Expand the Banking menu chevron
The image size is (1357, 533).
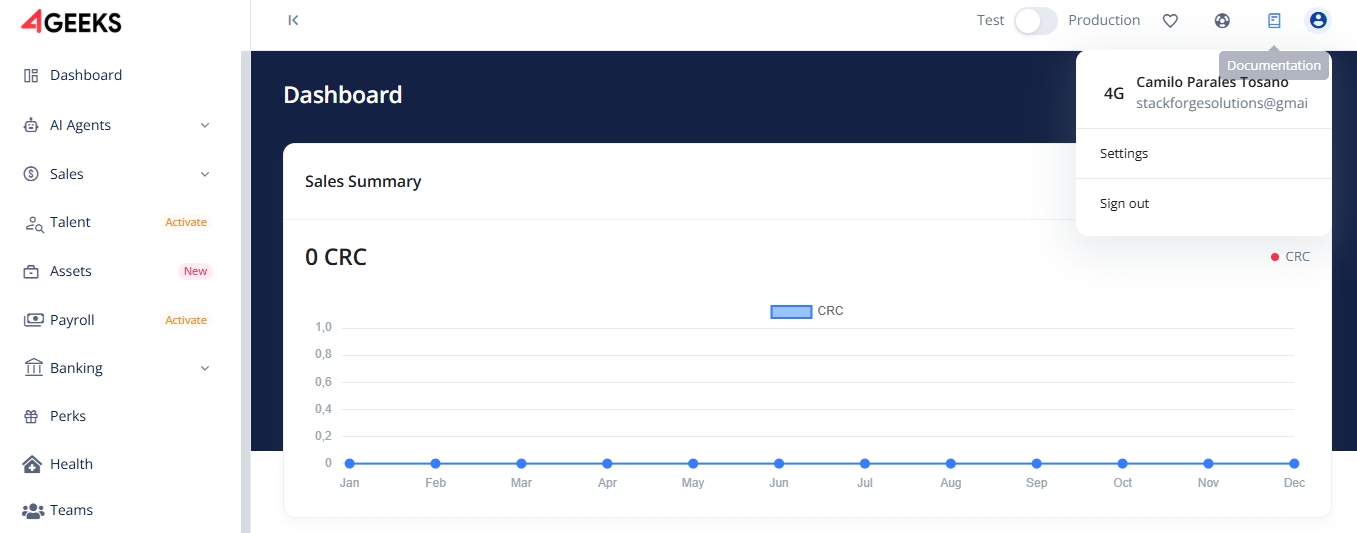205,368
